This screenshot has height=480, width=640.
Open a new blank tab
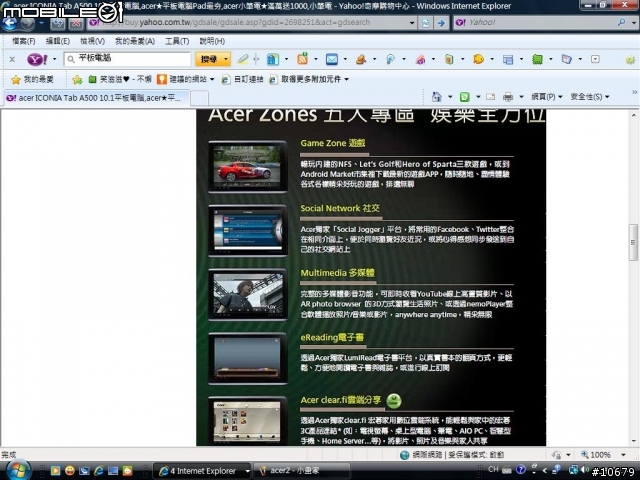(200, 98)
